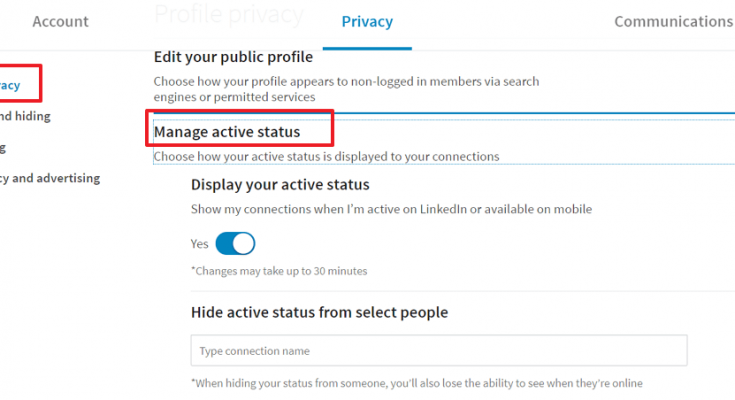Click the hiding status footnote text
Screen dimensions: 735x400
(417, 383)
